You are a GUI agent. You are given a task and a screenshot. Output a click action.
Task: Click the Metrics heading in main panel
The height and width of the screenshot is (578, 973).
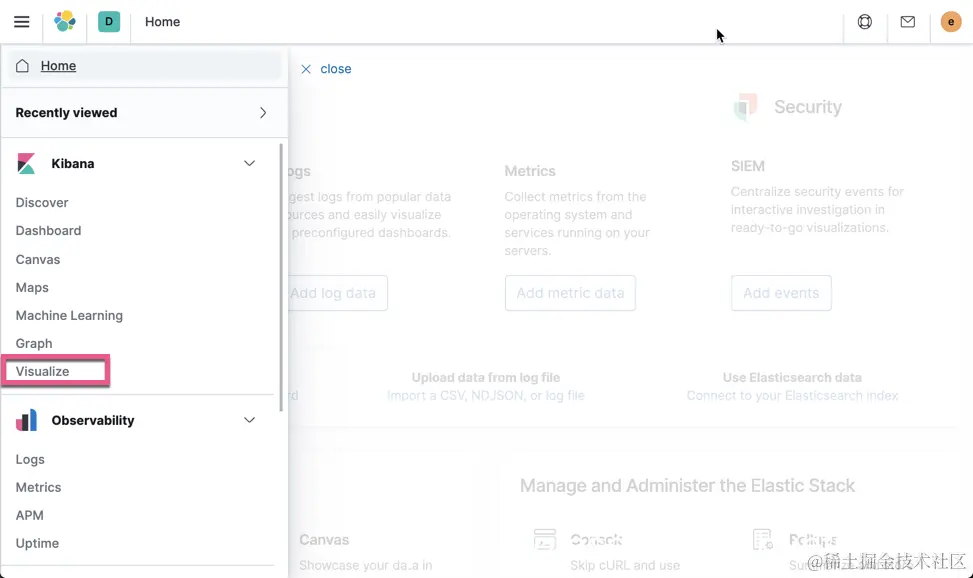click(530, 171)
